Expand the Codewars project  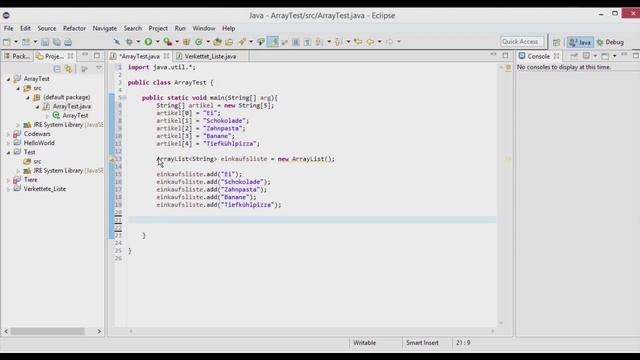[x=8, y=134]
